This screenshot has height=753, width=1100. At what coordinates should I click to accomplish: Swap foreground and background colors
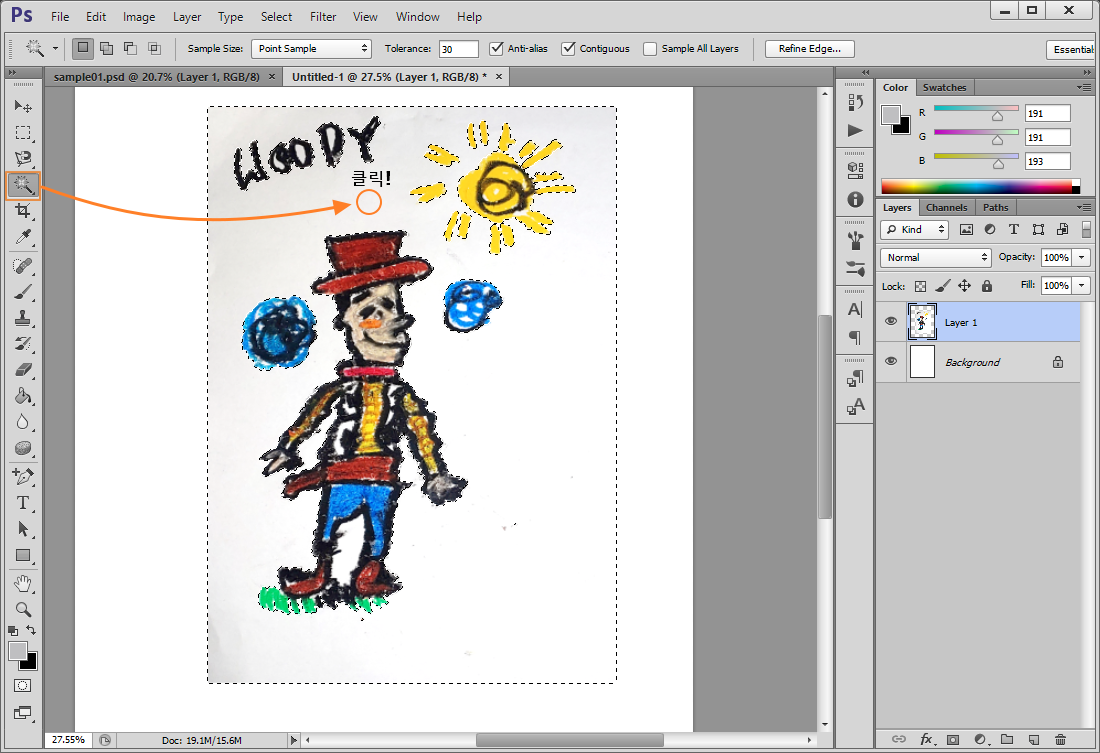[31, 630]
